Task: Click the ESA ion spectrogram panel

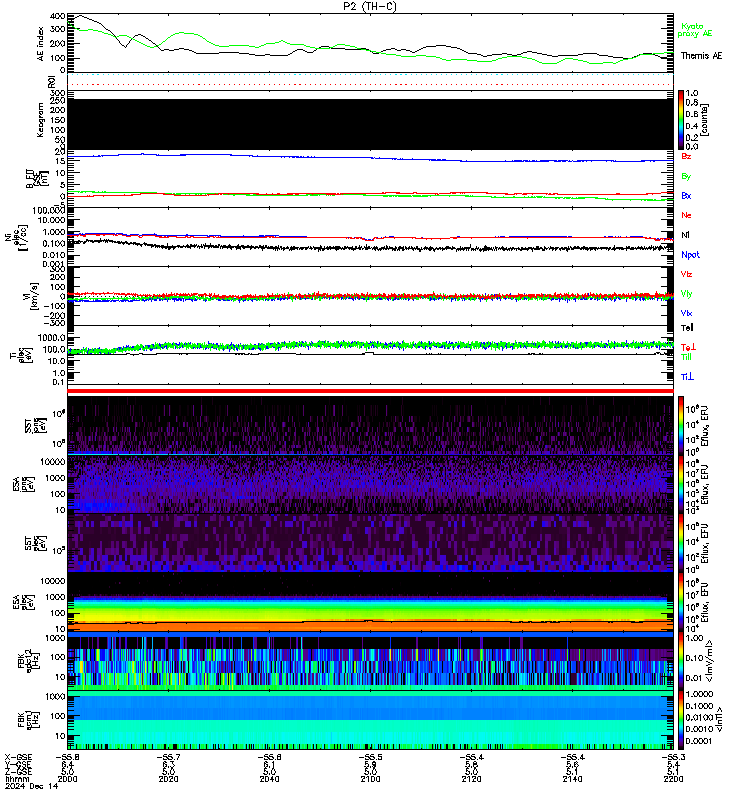Action: pos(370,485)
